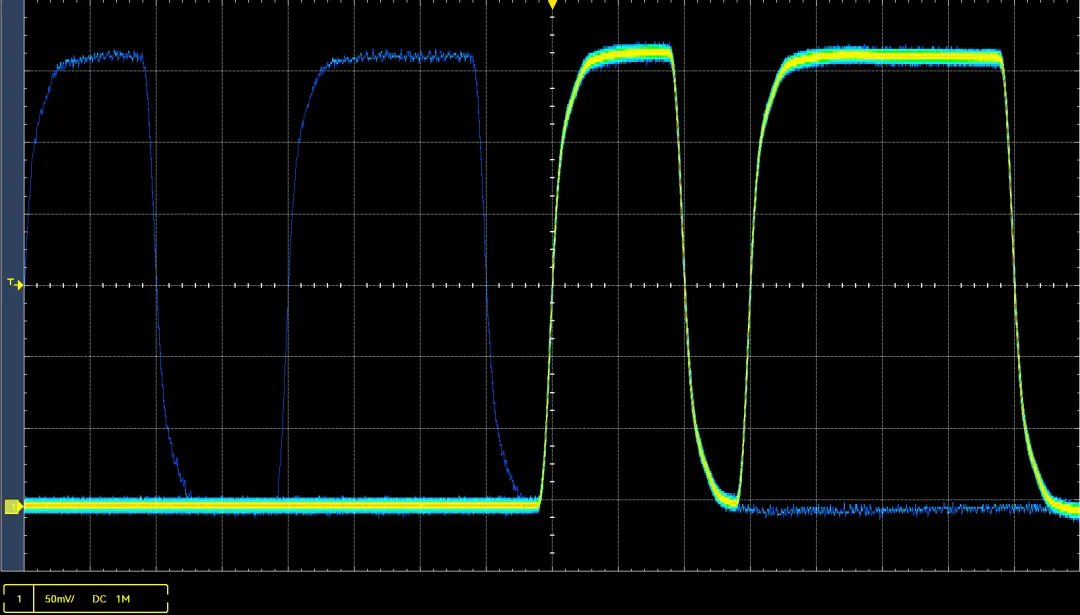Click the graticule center crosshair intersection
Image resolution: width=1080 pixels, height=615 pixels.
click(x=552, y=285)
